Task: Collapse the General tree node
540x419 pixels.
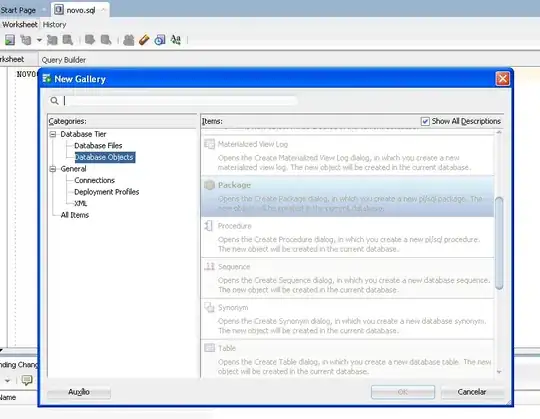Action: click(x=53, y=169)
